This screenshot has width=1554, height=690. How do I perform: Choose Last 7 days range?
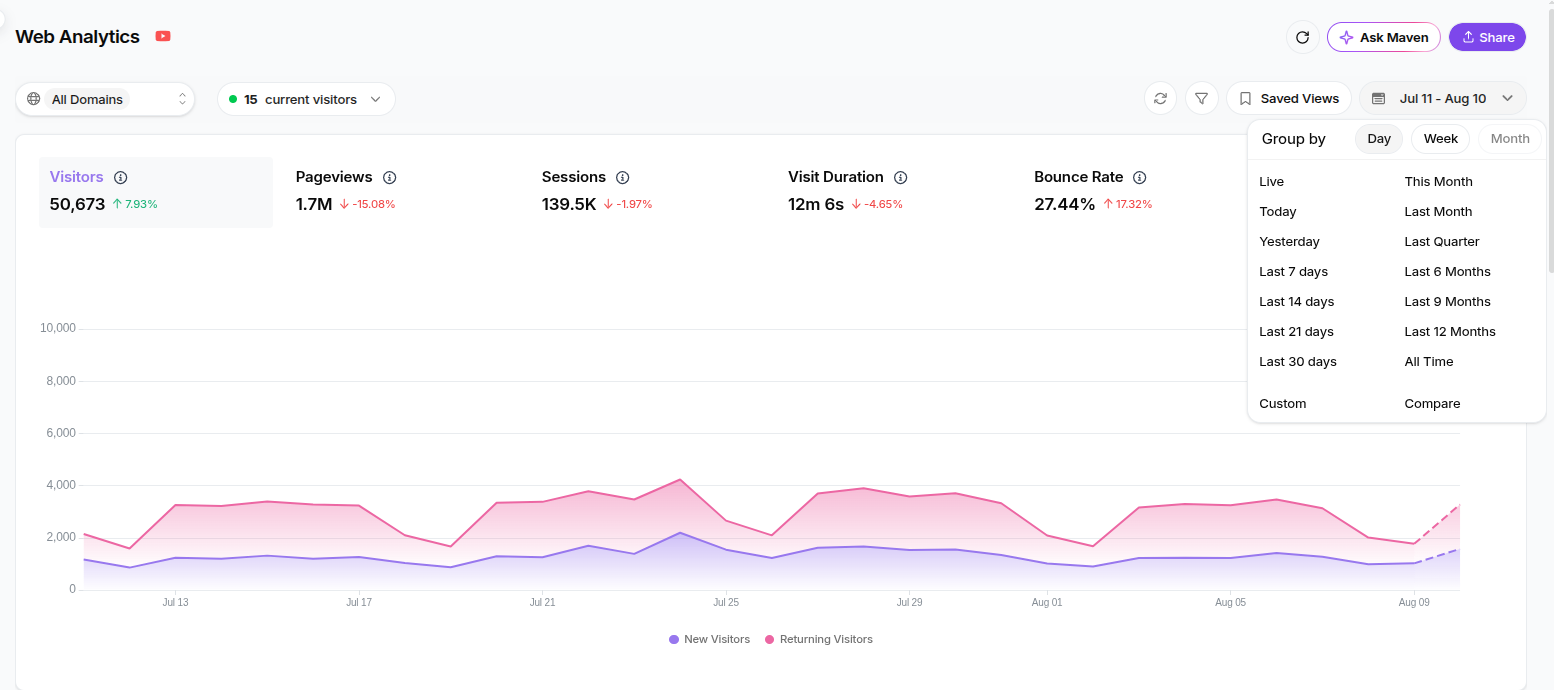pos(1294,272)
